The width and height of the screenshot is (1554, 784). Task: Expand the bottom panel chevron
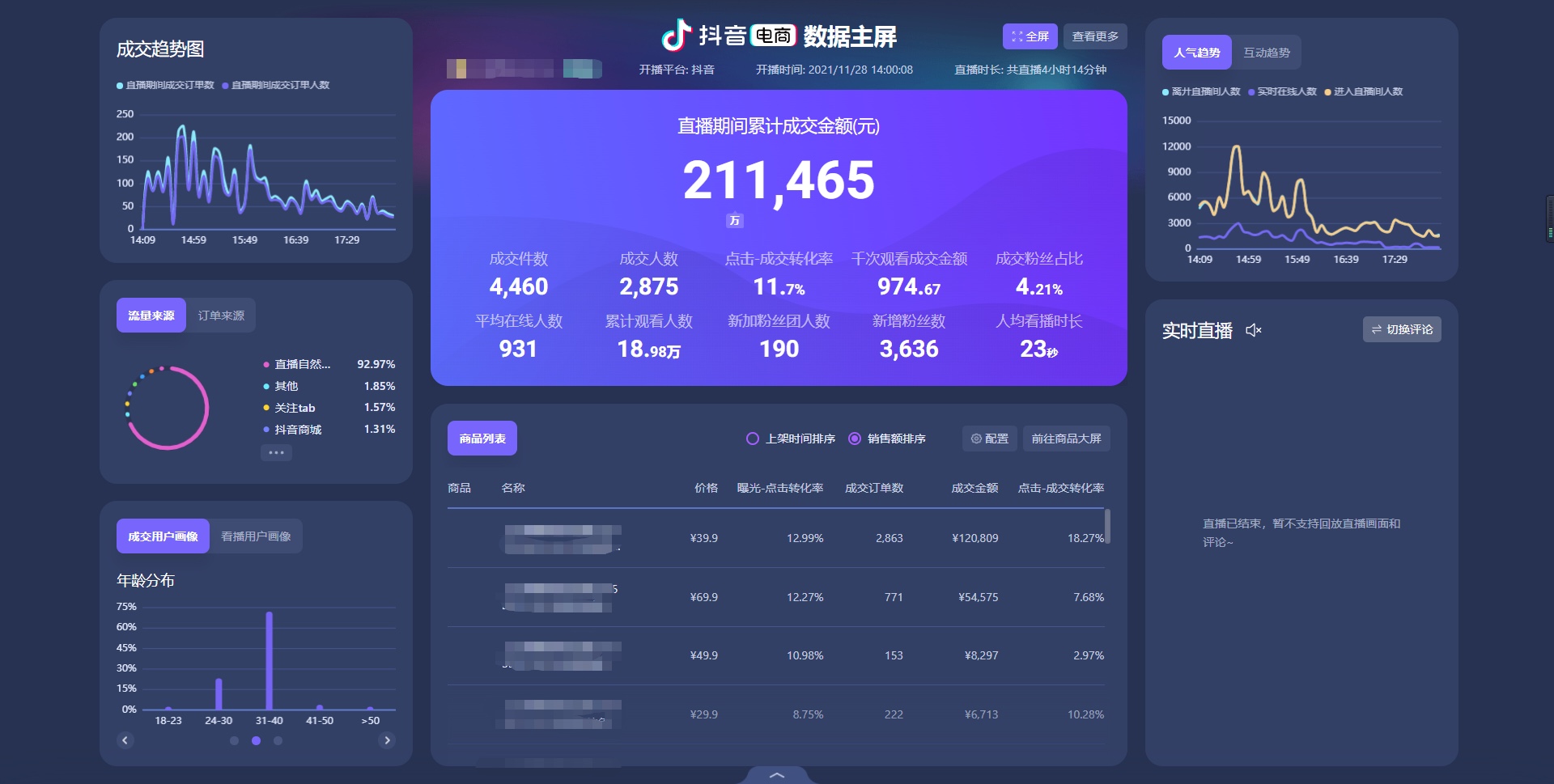click(x=776, y=775)
